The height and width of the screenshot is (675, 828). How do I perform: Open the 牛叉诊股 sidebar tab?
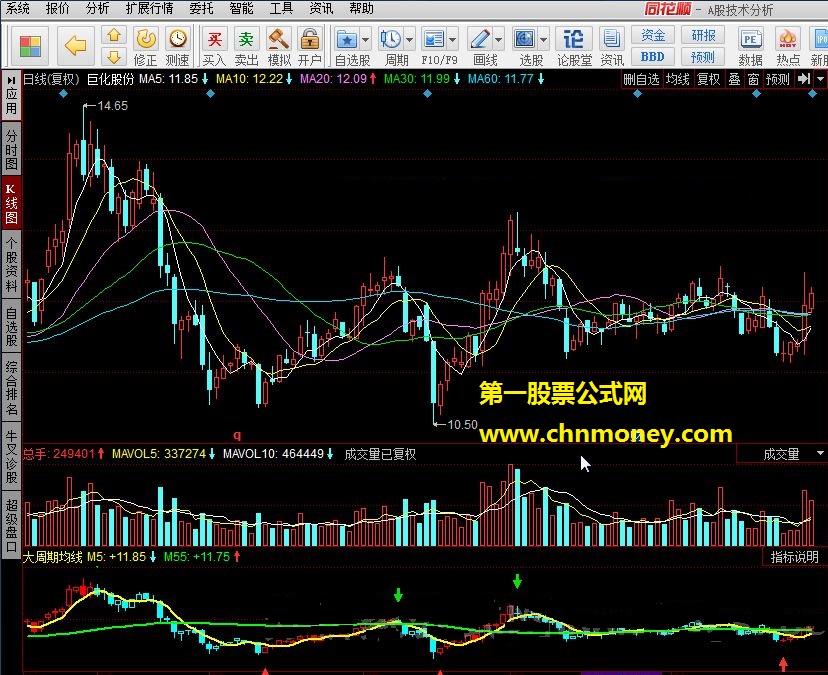11,457
